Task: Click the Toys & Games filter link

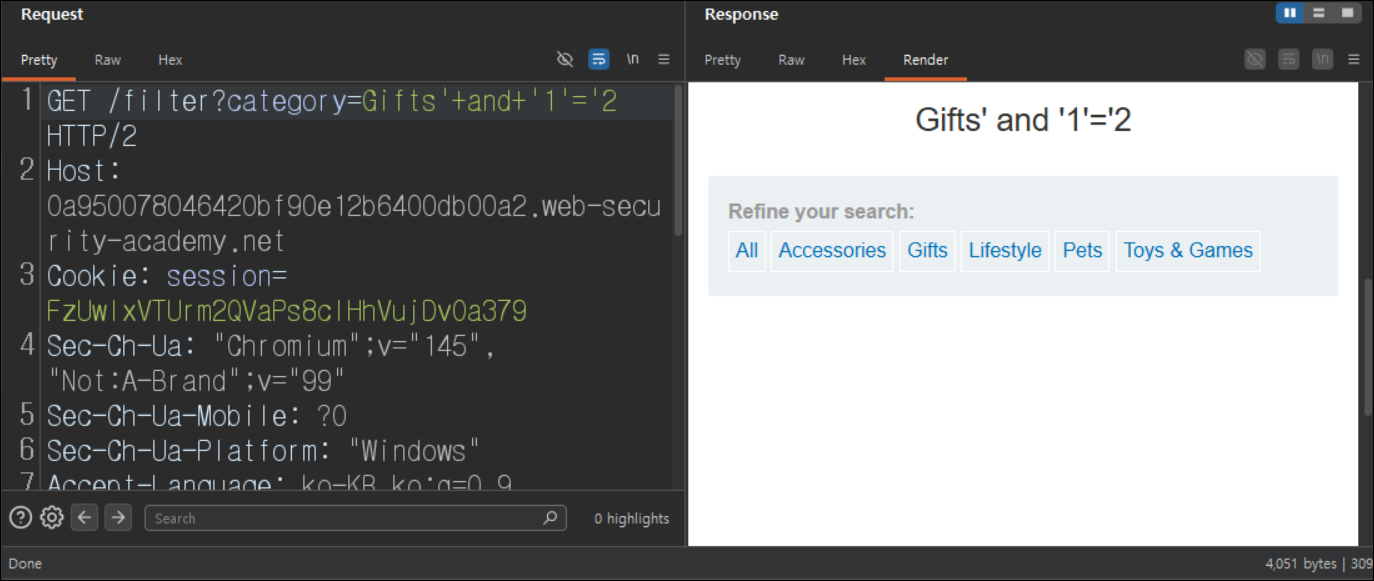Action: tap(1188, 251)
